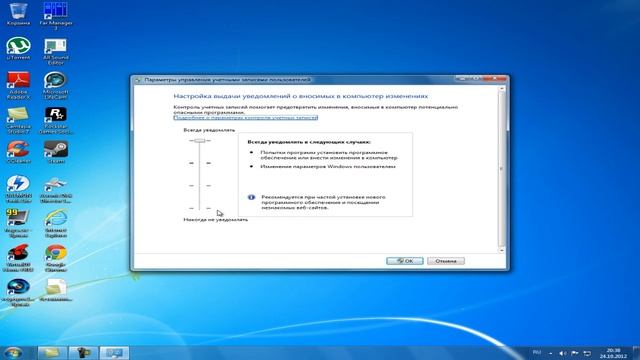Select the CCleaner desktop shortcut
The height and width of the screenshot is (360, 640).
(18, 152)
